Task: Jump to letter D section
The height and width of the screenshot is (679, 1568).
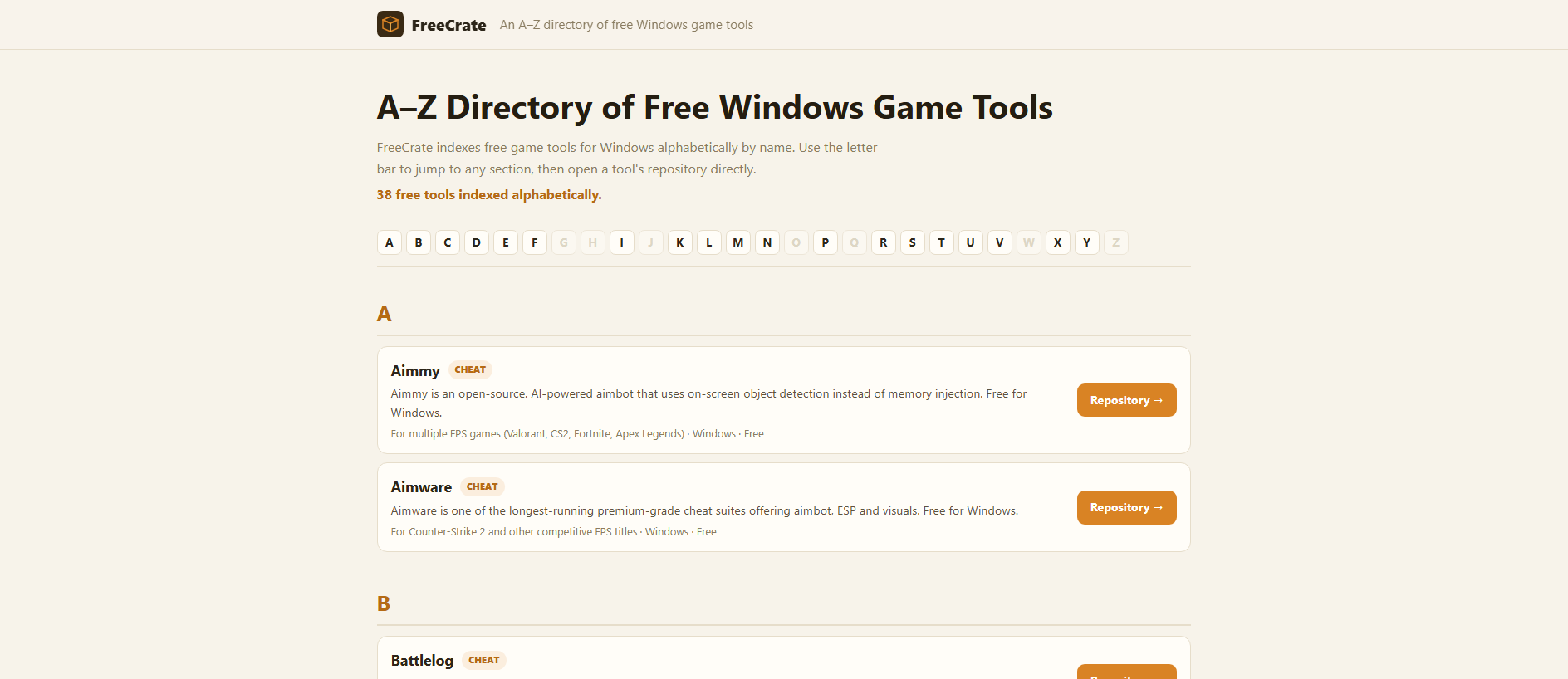Action: [477, 242]
